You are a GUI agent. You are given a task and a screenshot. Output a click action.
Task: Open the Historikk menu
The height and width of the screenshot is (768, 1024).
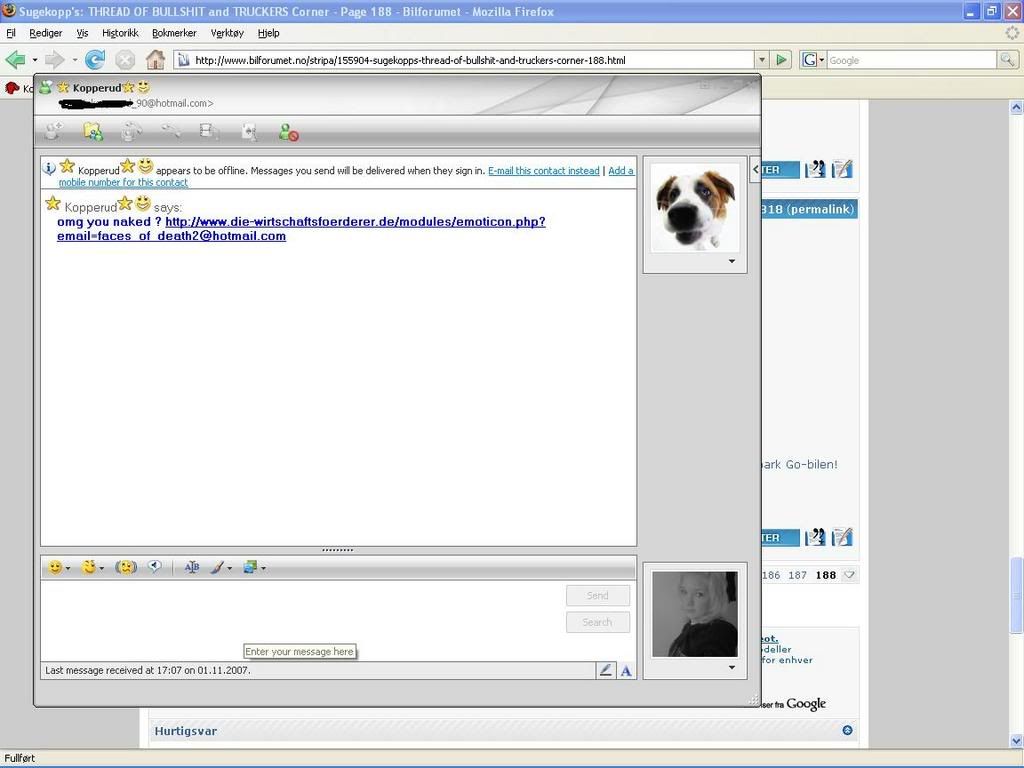pos(120,33)
